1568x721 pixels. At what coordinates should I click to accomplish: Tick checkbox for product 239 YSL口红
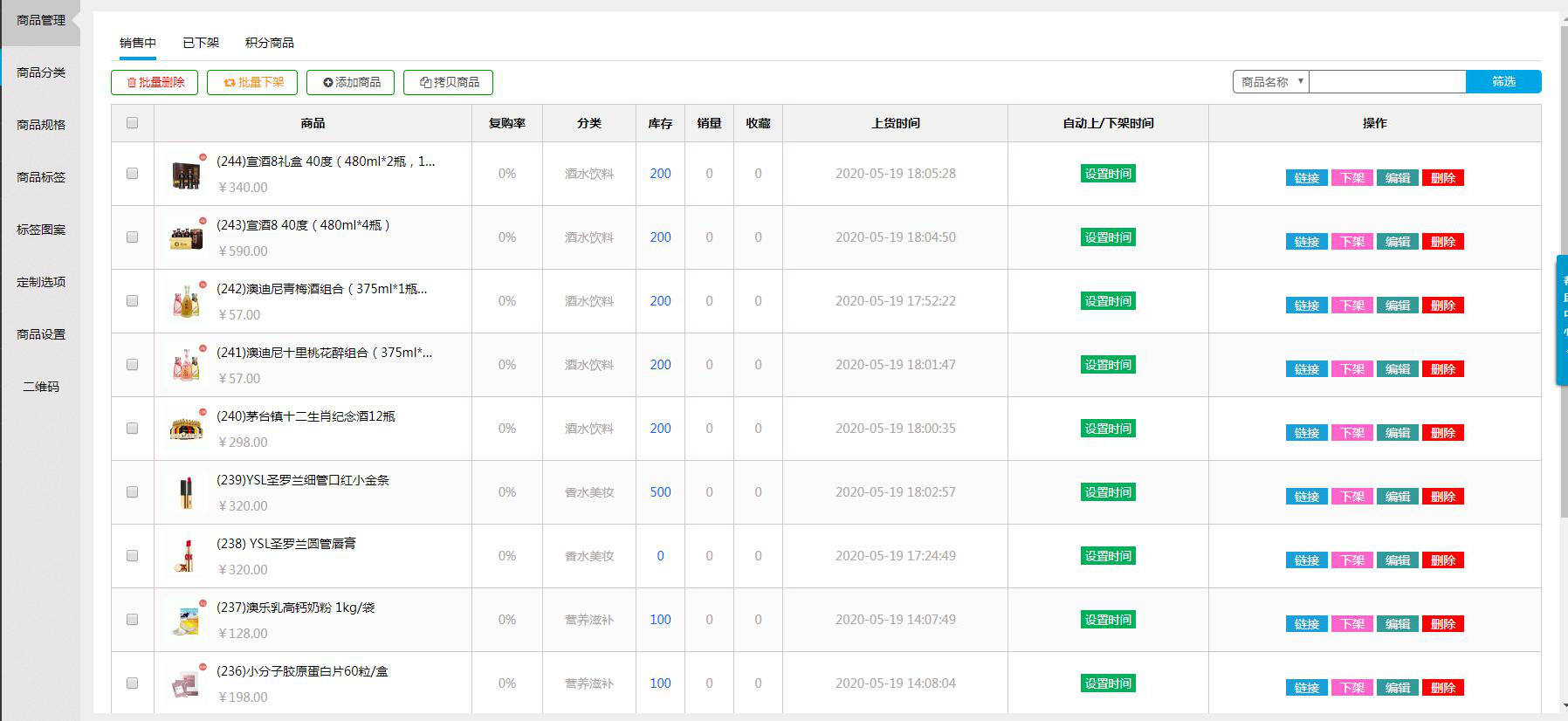point(132,492)
